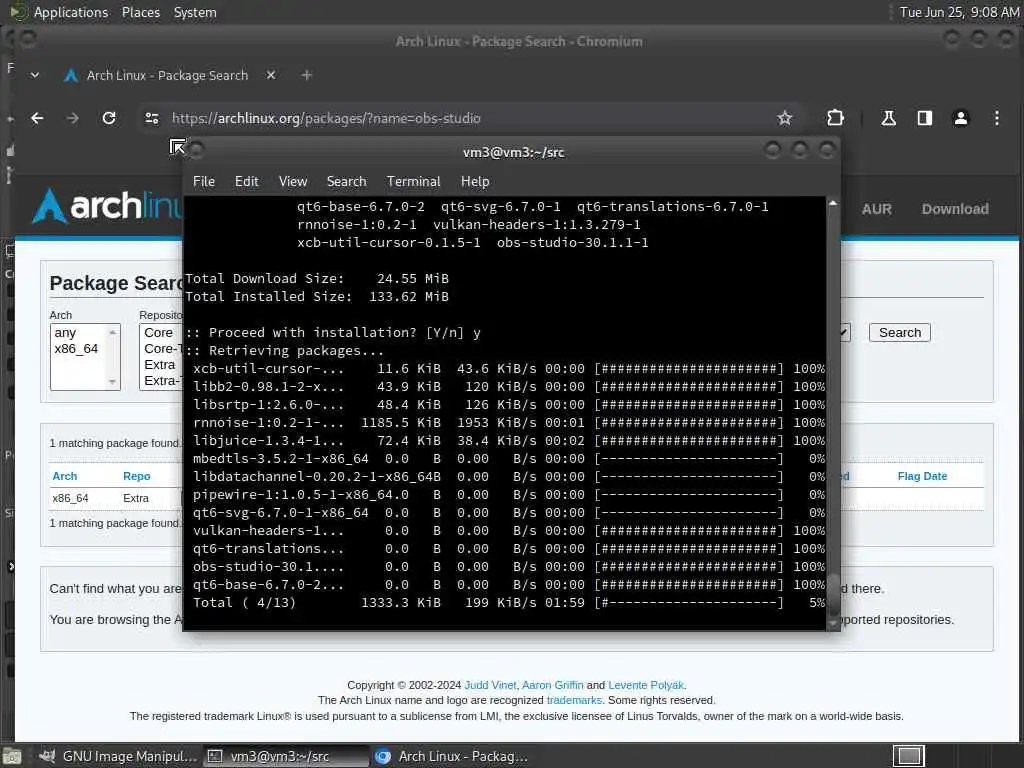Click the workspace switcher in taskbar
Screen dimensions: 1024x768
[908, 756]
